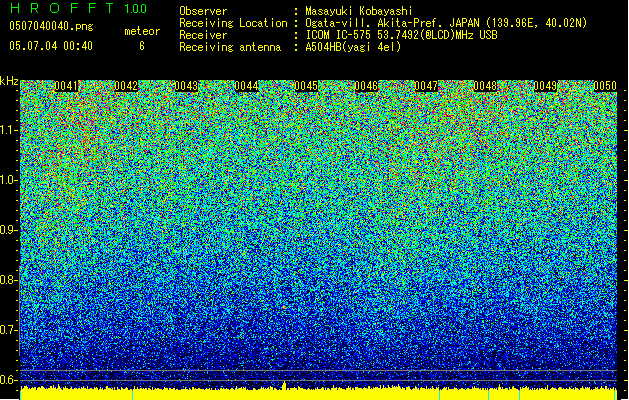Click observer name Masayuki Kobayashi
This screenshot has width=629, height=400.
(359, 11)
